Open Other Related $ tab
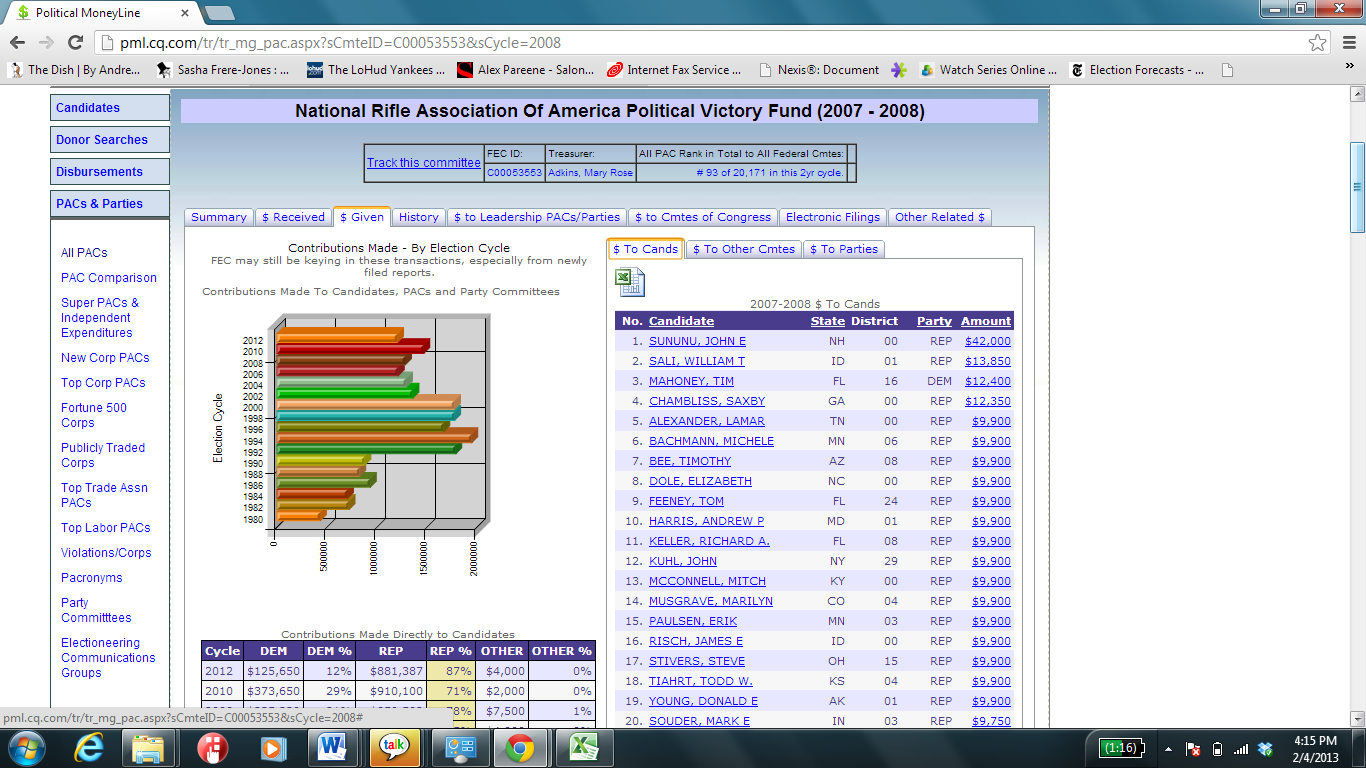 (940, 217)
